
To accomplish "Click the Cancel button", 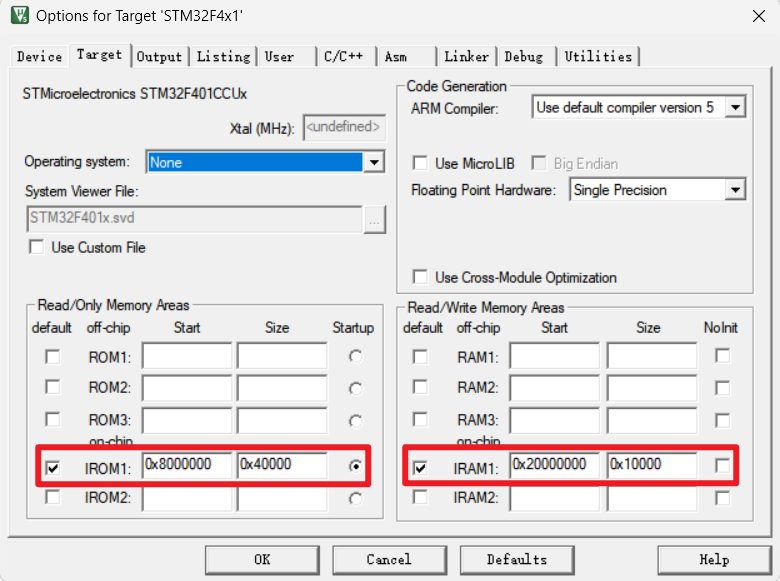I will [x=390, y=560].
